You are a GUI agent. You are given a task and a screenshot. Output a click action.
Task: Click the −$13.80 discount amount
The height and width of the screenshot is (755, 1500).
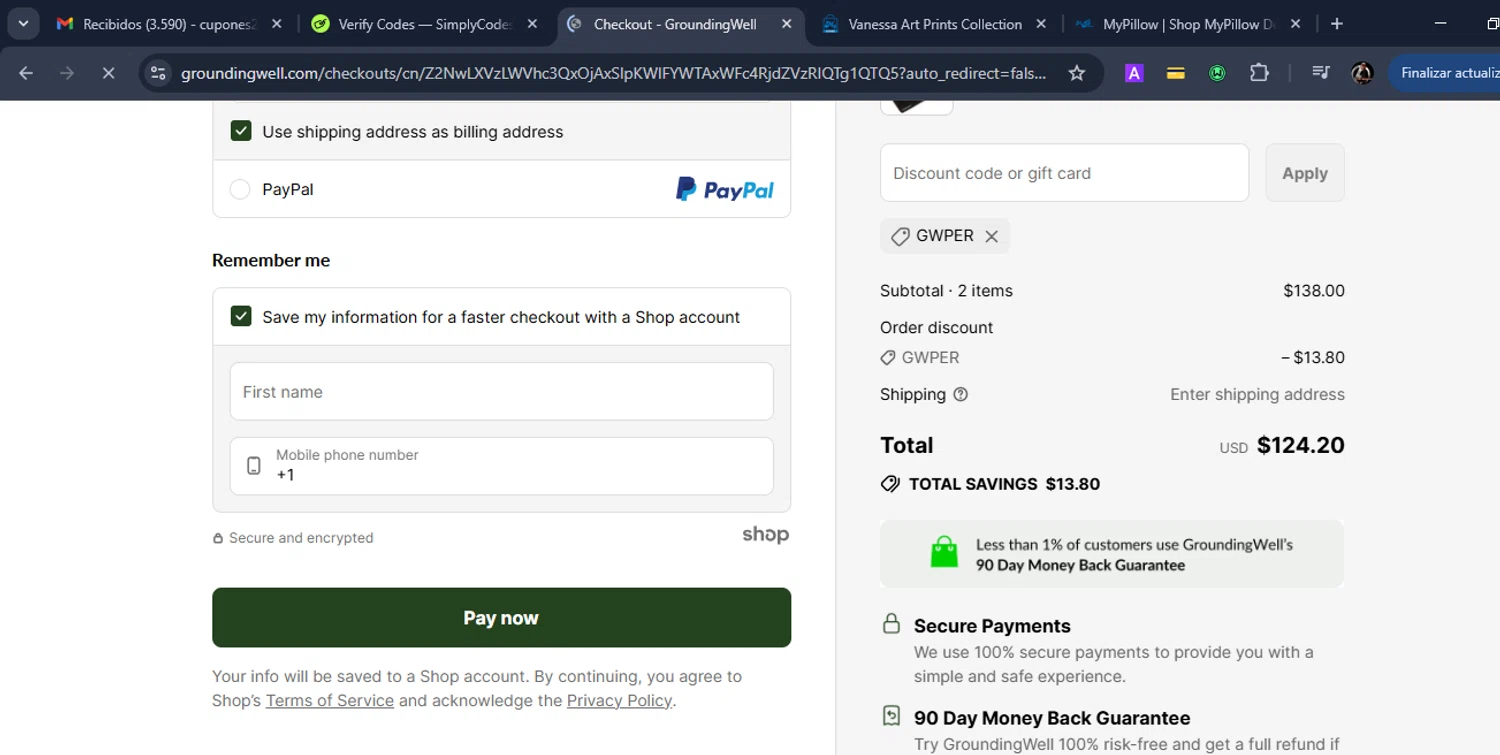tap(1312, 357)
